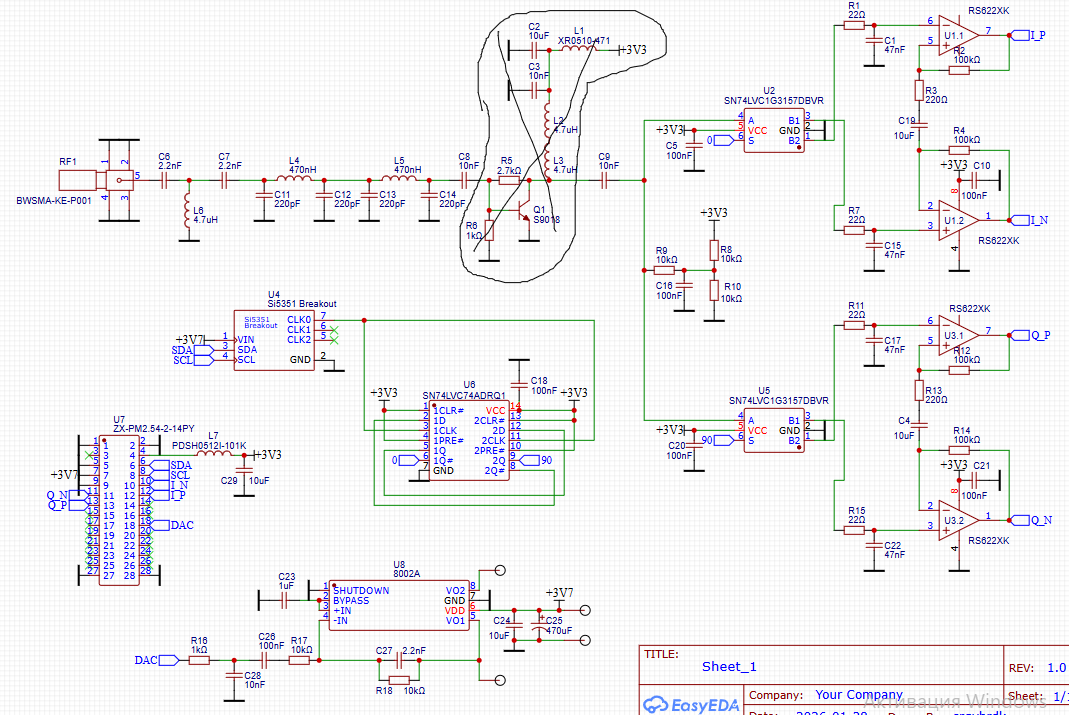
Task: Click the REV 1.0 value
Action: (1056, 668)
